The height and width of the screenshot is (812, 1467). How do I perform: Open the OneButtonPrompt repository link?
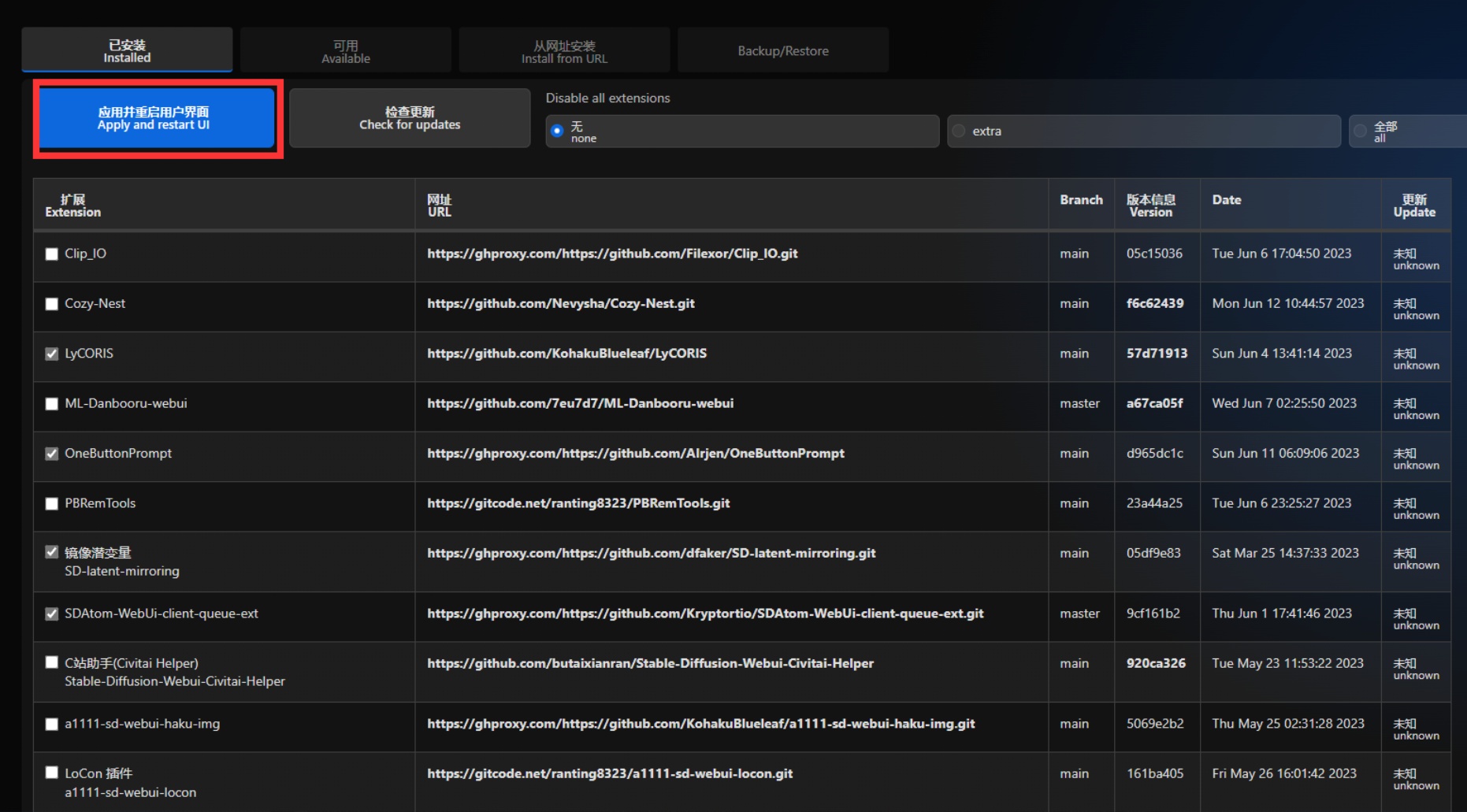pyautogui.click(x=636, y=453)
